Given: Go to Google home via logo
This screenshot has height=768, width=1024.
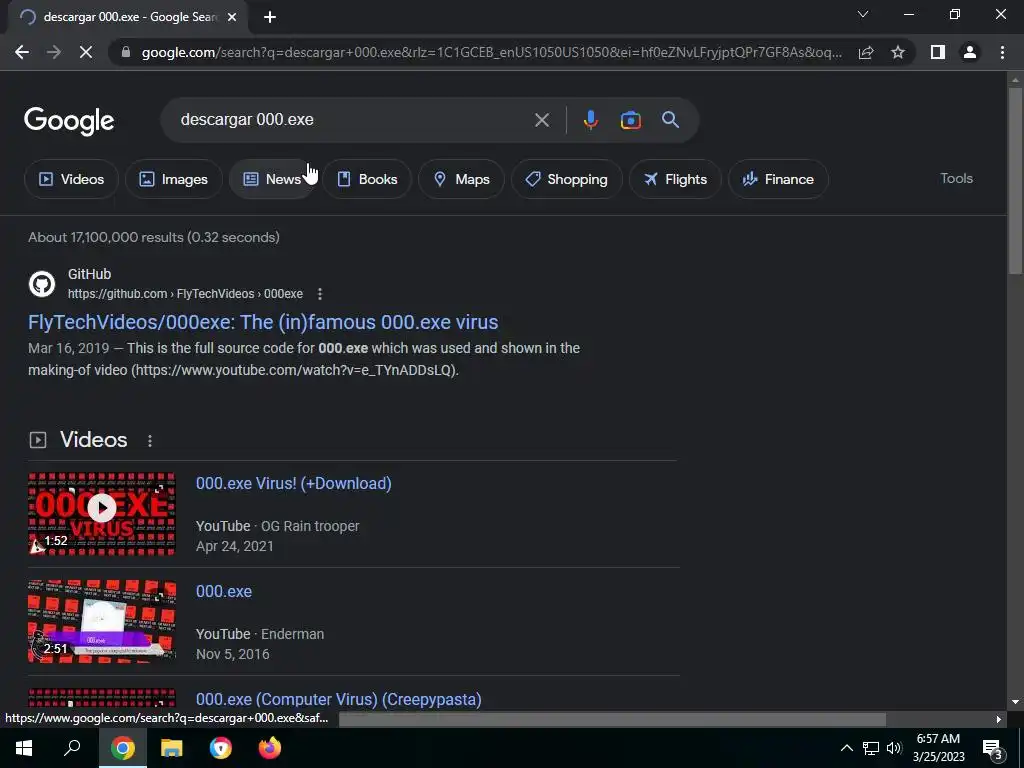Looking at the screenshot, I should coord(69,121).
